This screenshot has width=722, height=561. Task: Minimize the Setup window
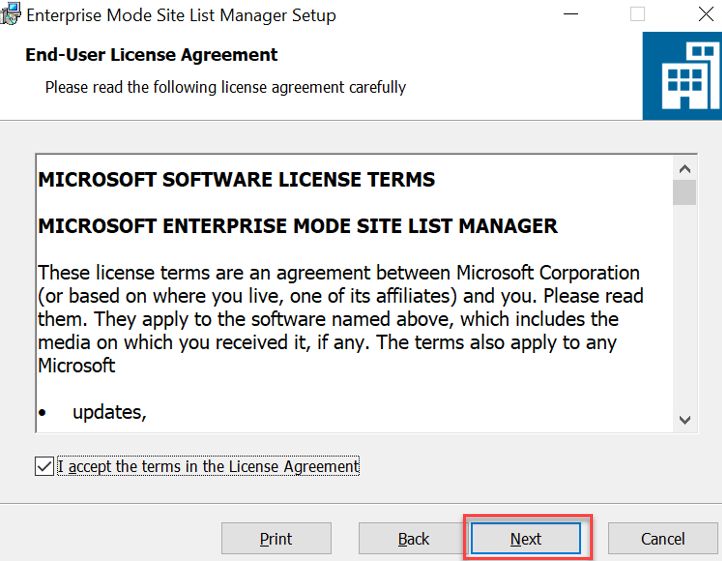(x=571, y=14)
